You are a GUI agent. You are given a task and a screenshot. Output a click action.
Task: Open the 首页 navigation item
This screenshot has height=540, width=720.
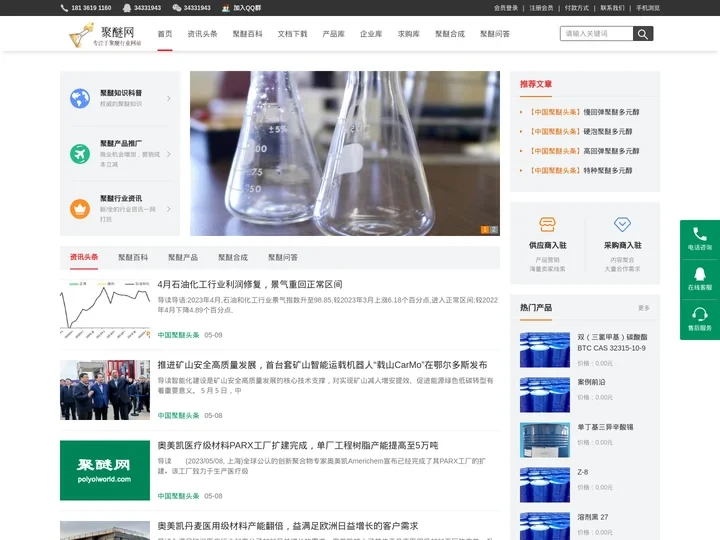(165, 34)
